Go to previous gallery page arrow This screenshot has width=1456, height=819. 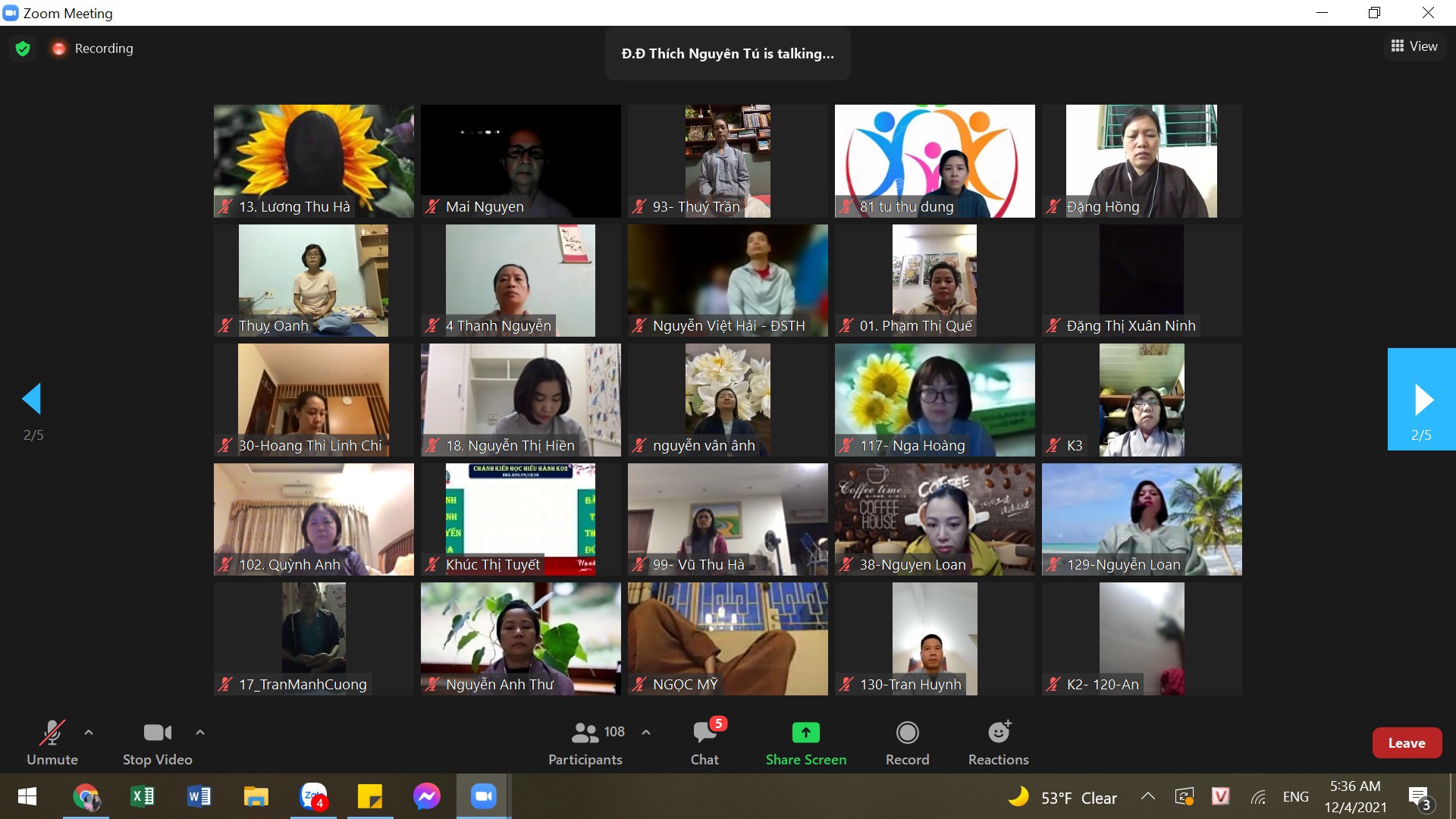click(x=32, y=399)
